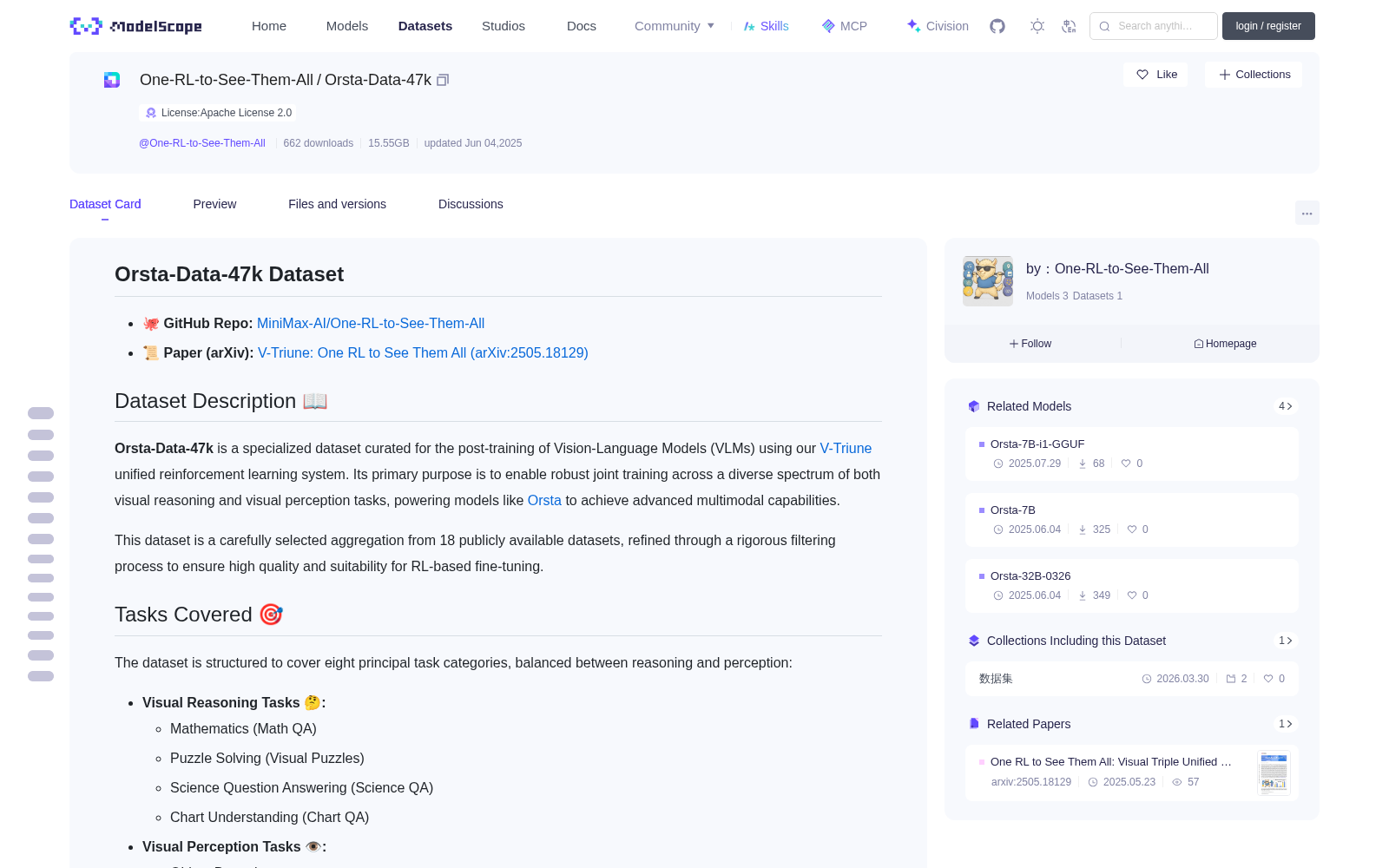Open the MiniMax-AI/One-RL-to-See-Them-All GitHub link

(371, 324)
